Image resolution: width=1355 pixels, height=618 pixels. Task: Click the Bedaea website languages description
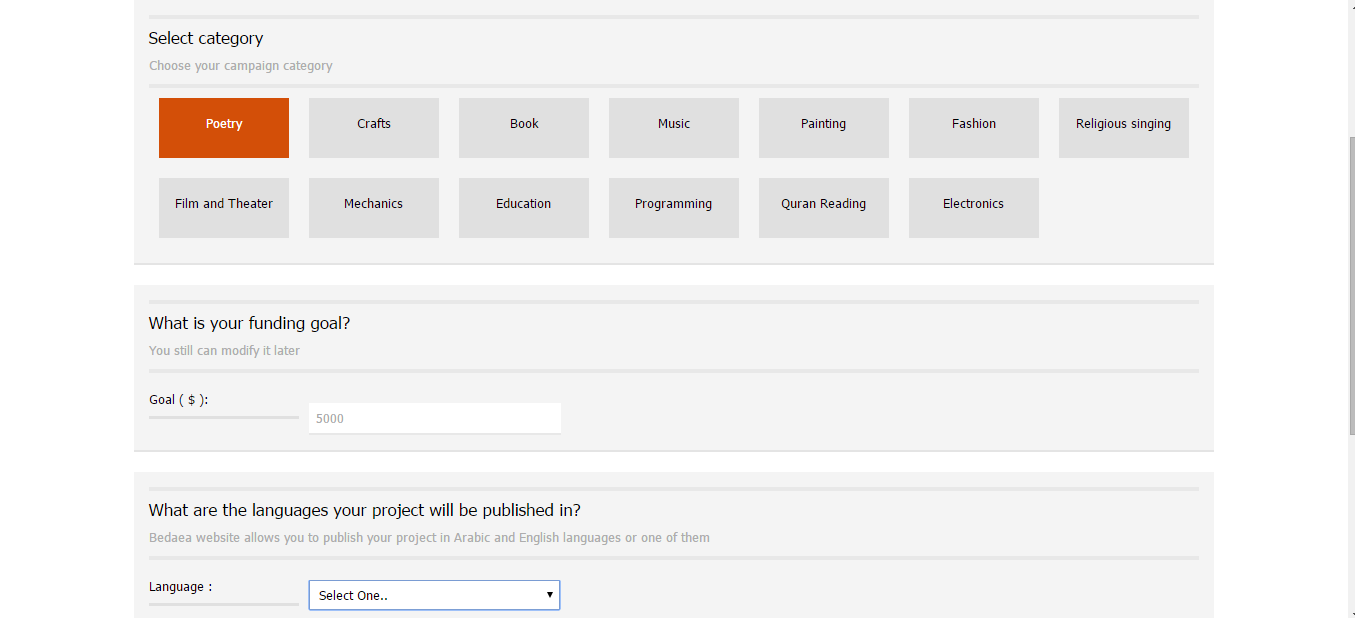click(430, 538)
